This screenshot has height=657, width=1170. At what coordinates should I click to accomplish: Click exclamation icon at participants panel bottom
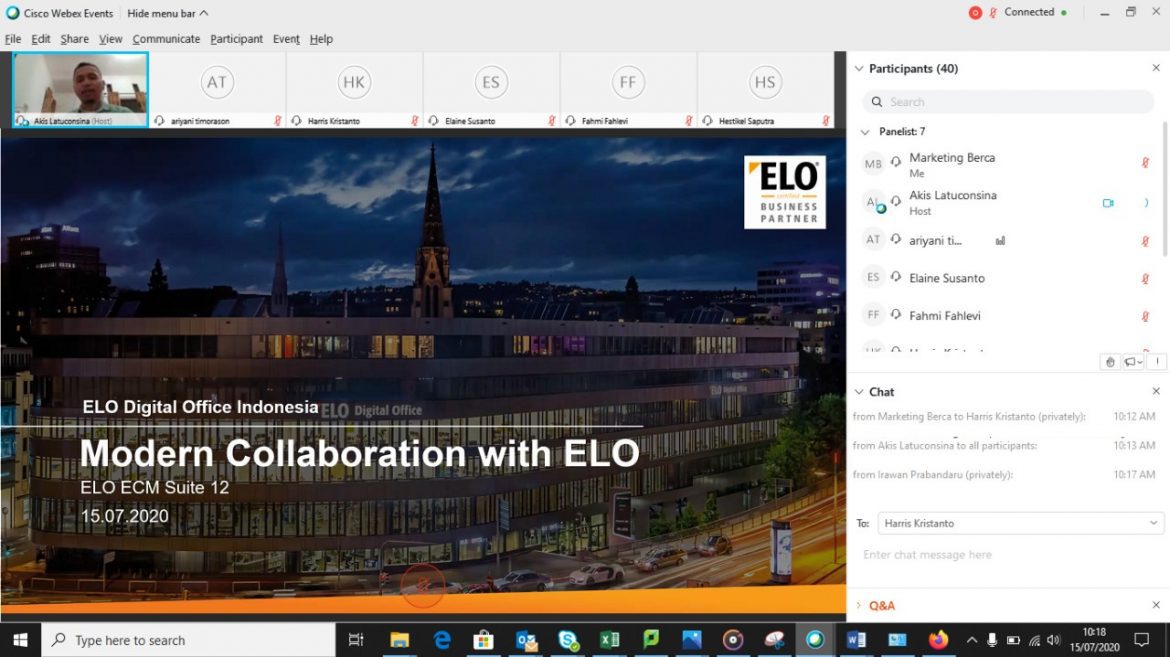pyautogui.click(x=1157, y=361)
